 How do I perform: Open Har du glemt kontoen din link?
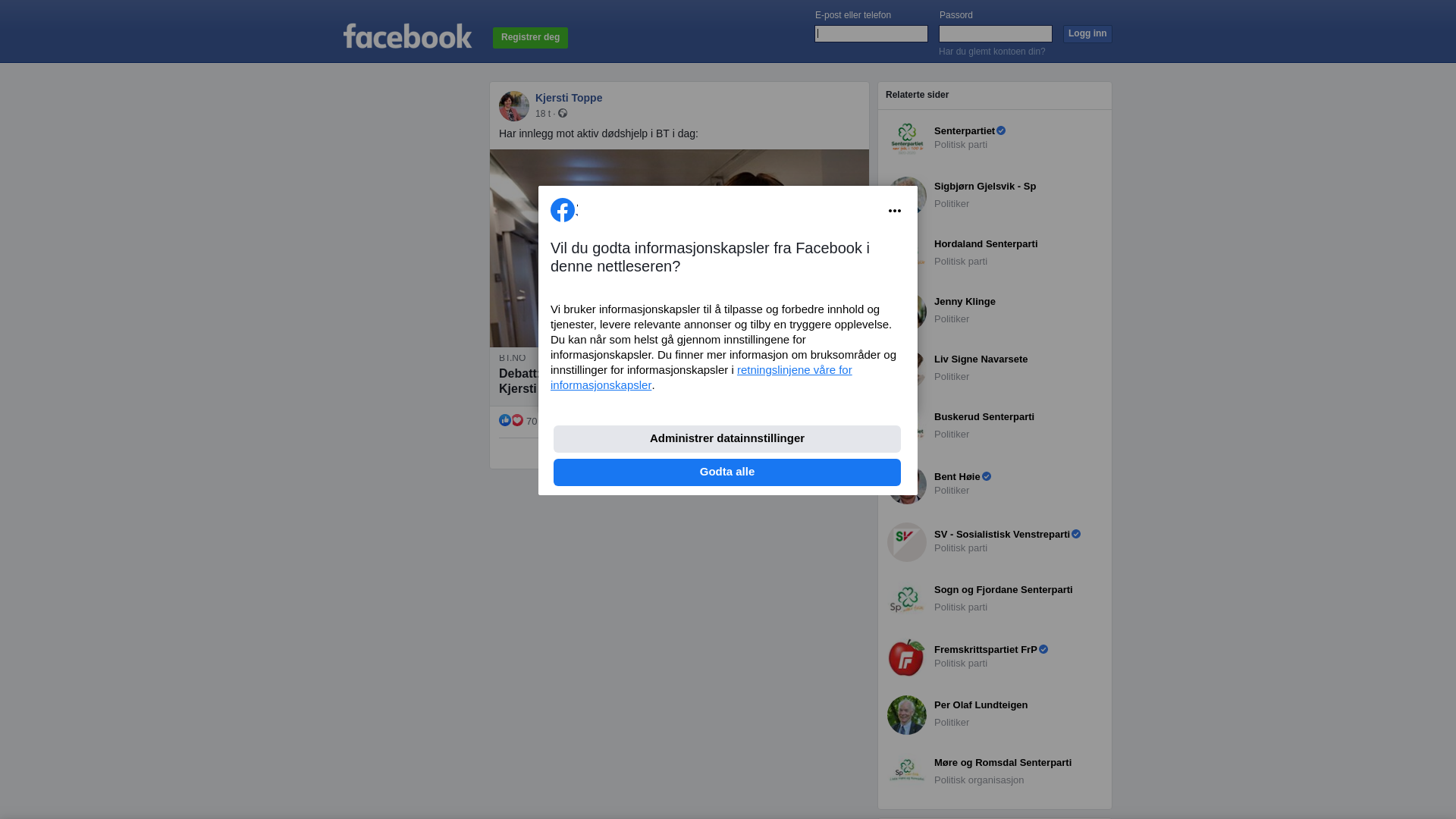[x=992, y=52]
